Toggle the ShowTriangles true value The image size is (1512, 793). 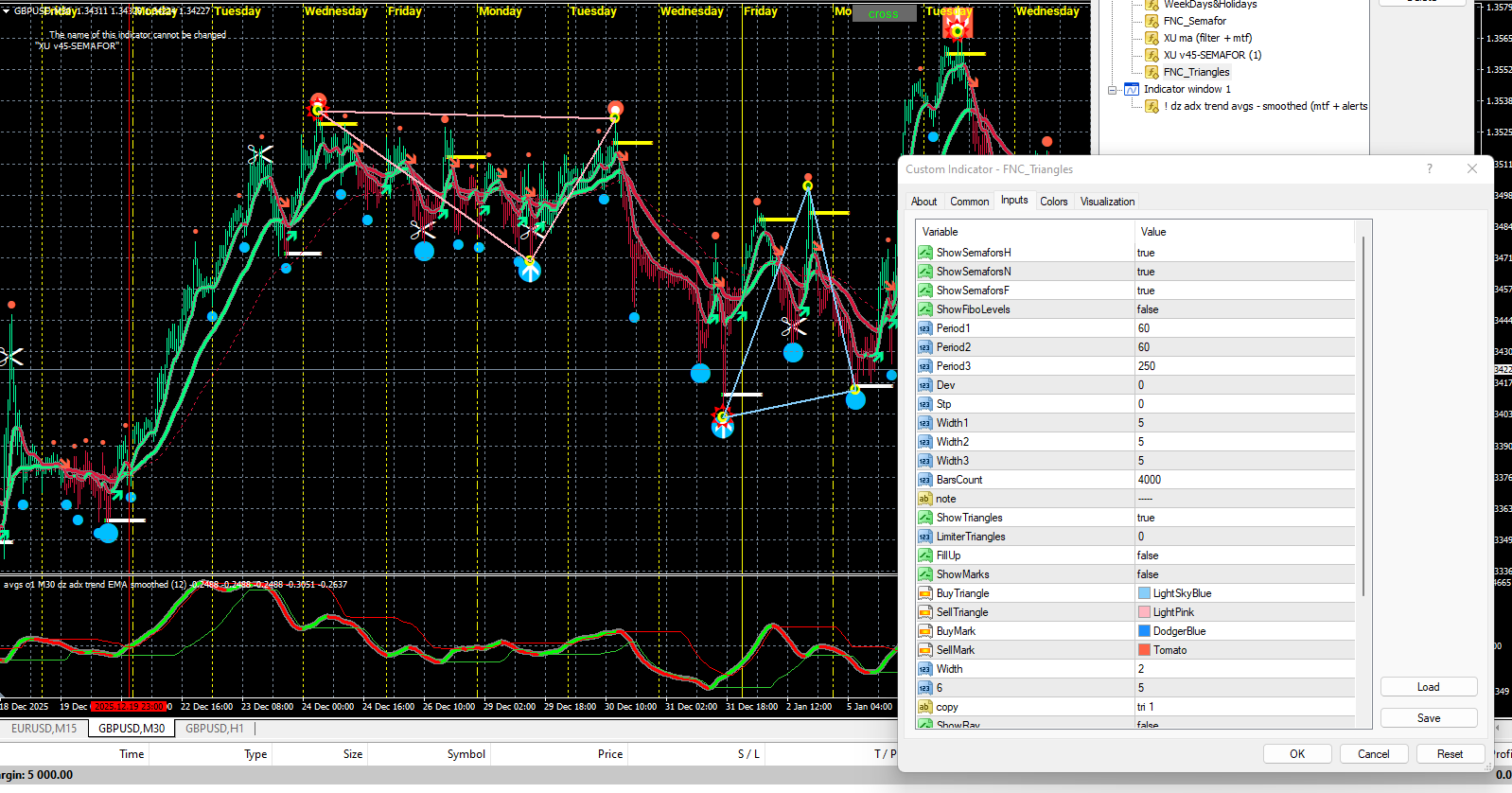point(1146,518)
